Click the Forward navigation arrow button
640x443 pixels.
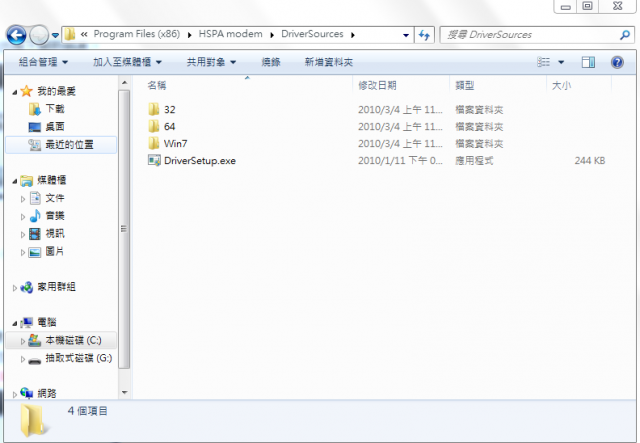pos(39,36)
